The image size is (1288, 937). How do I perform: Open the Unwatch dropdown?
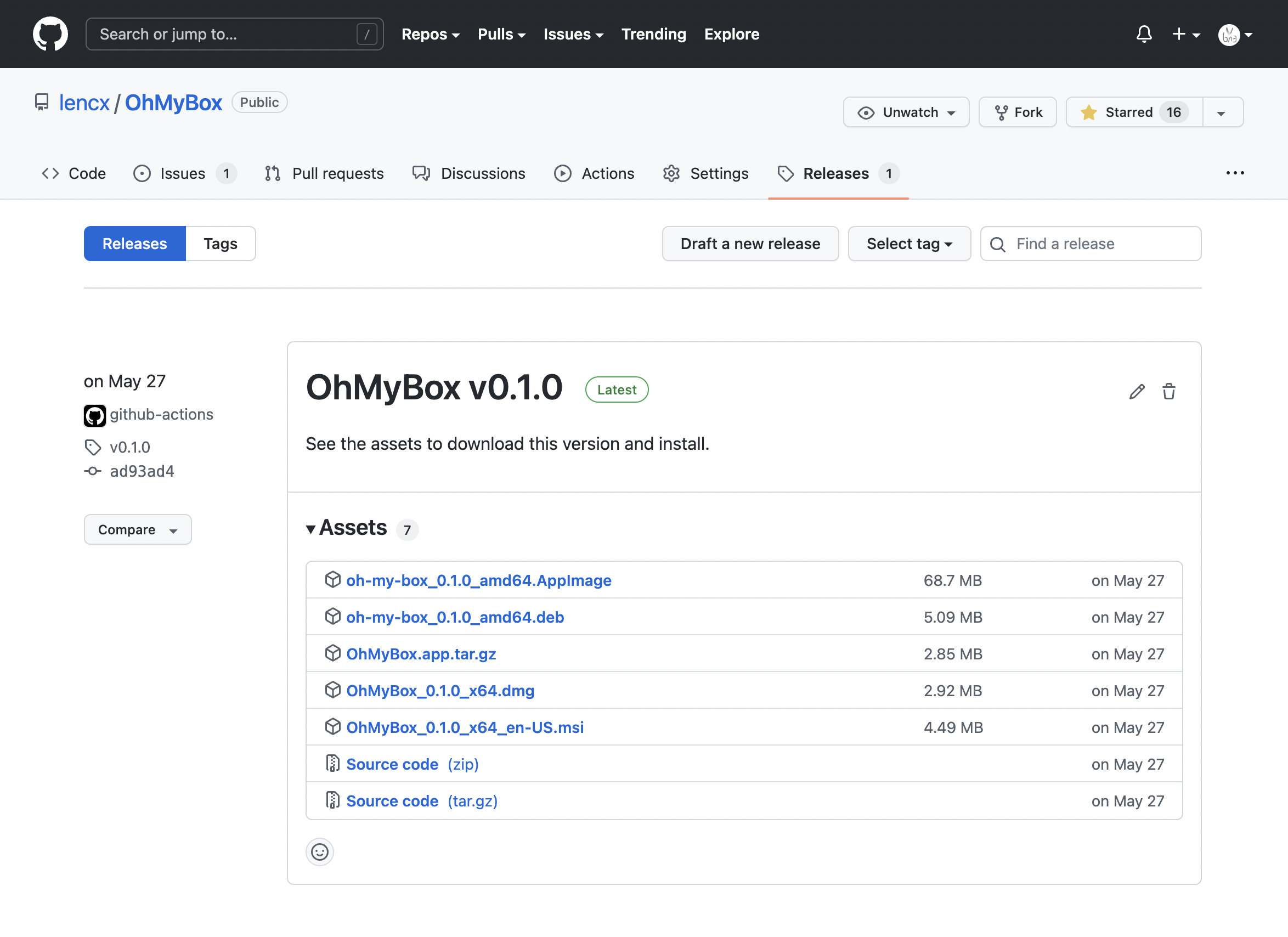[x=906, y=112]
